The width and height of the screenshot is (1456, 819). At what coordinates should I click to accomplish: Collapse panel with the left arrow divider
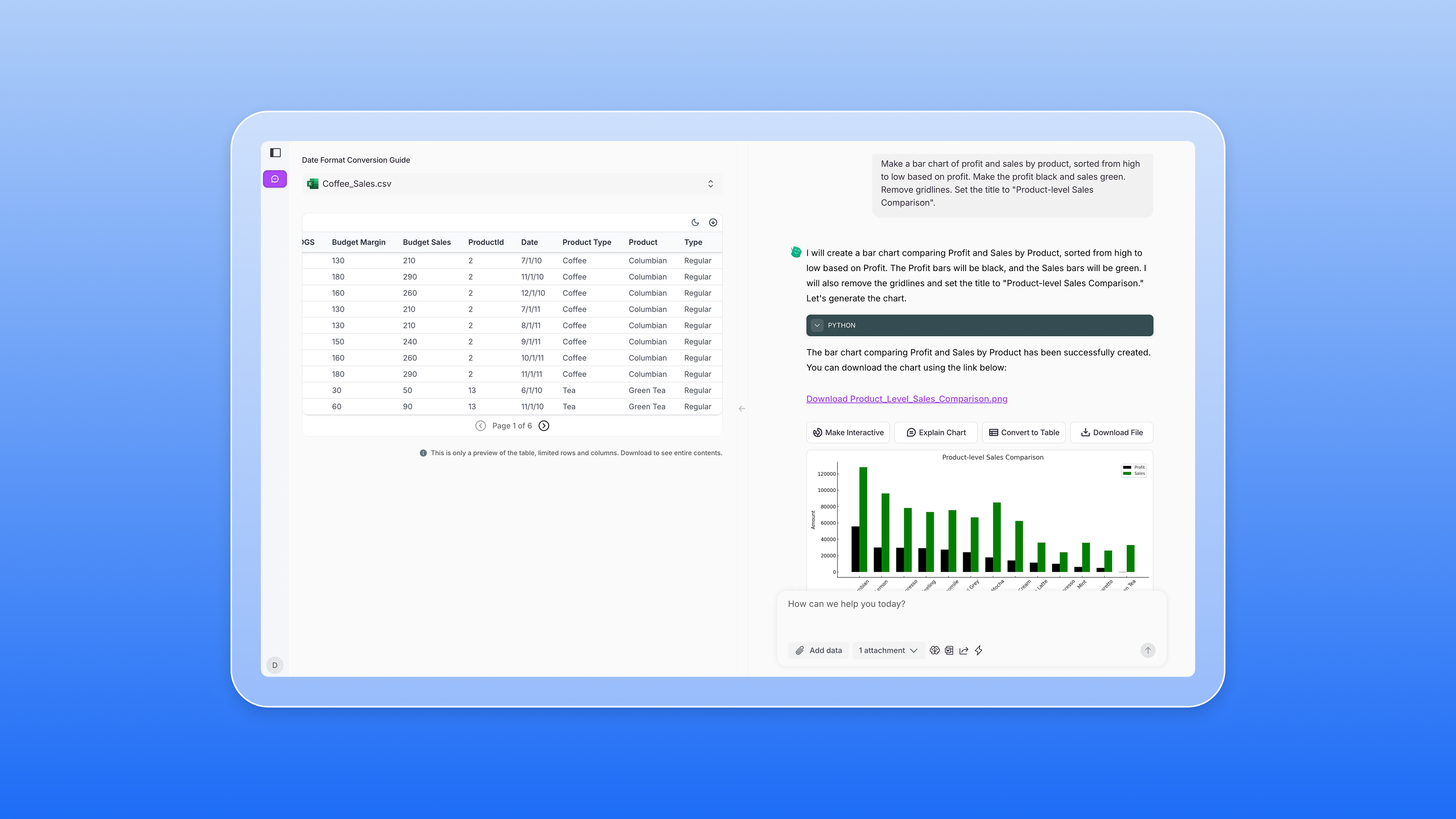coord(742,408)
